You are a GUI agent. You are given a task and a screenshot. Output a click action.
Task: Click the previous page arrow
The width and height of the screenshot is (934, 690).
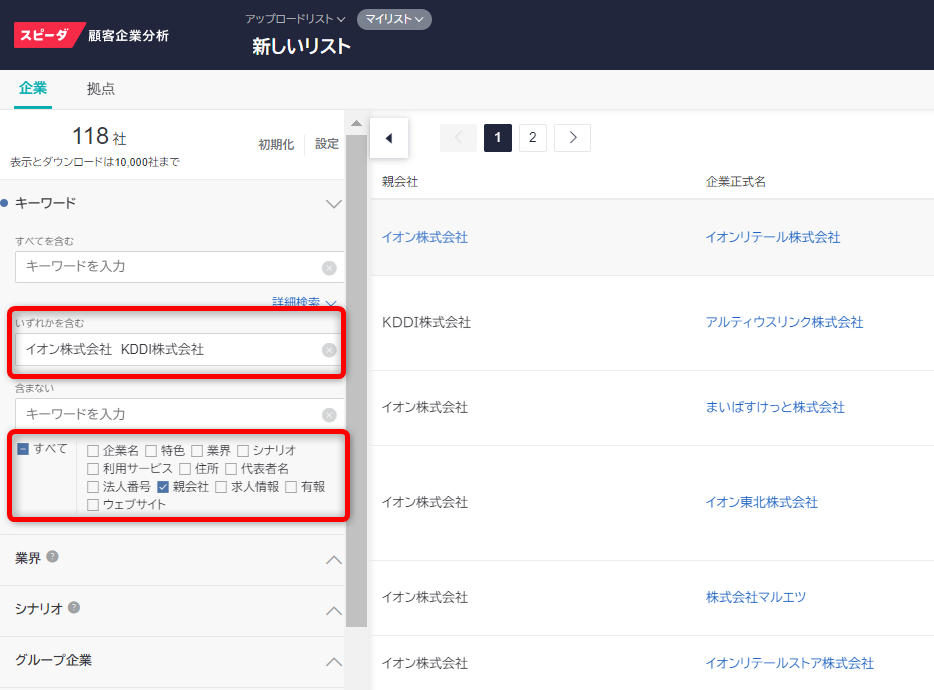click(458, 137)
